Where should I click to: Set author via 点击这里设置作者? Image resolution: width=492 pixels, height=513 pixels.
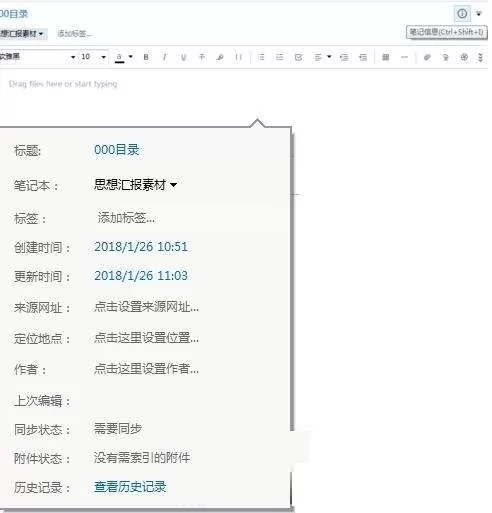(146, 369)
